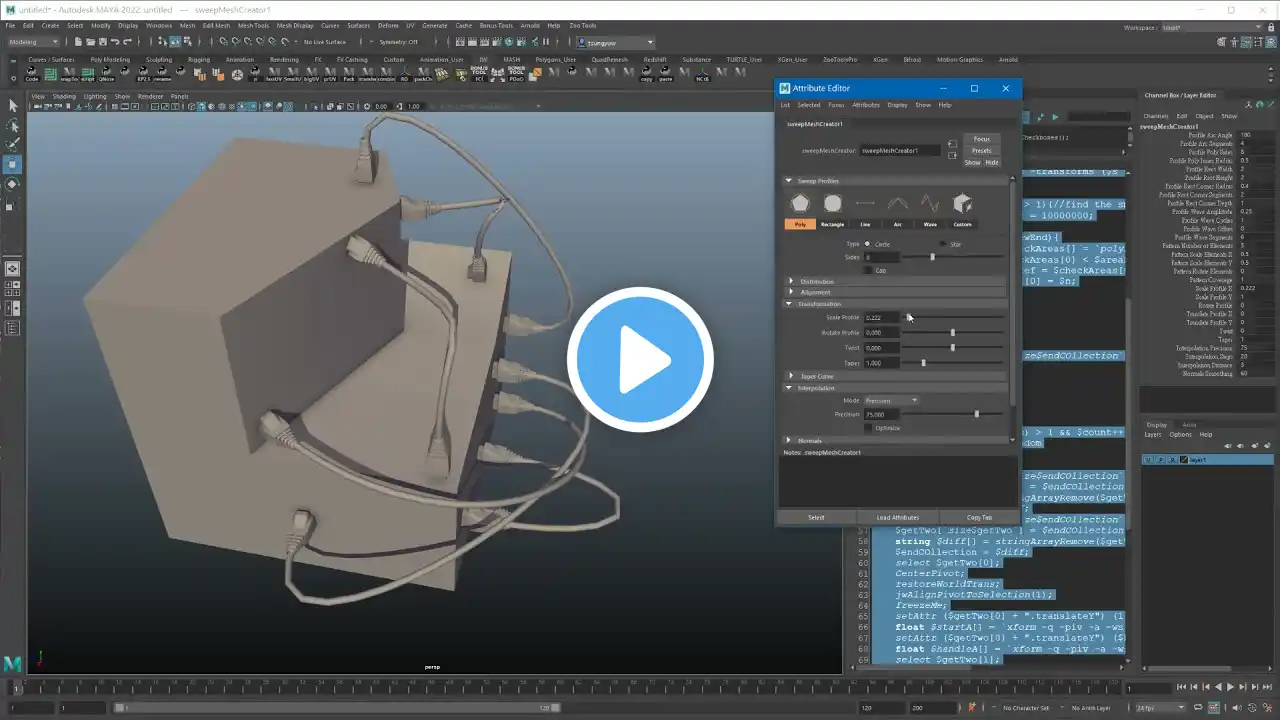This screenshot has width=1280, height=720.
Task: Open the Attributes menu in Attribute Editor
Action: [x=866, y=105]
